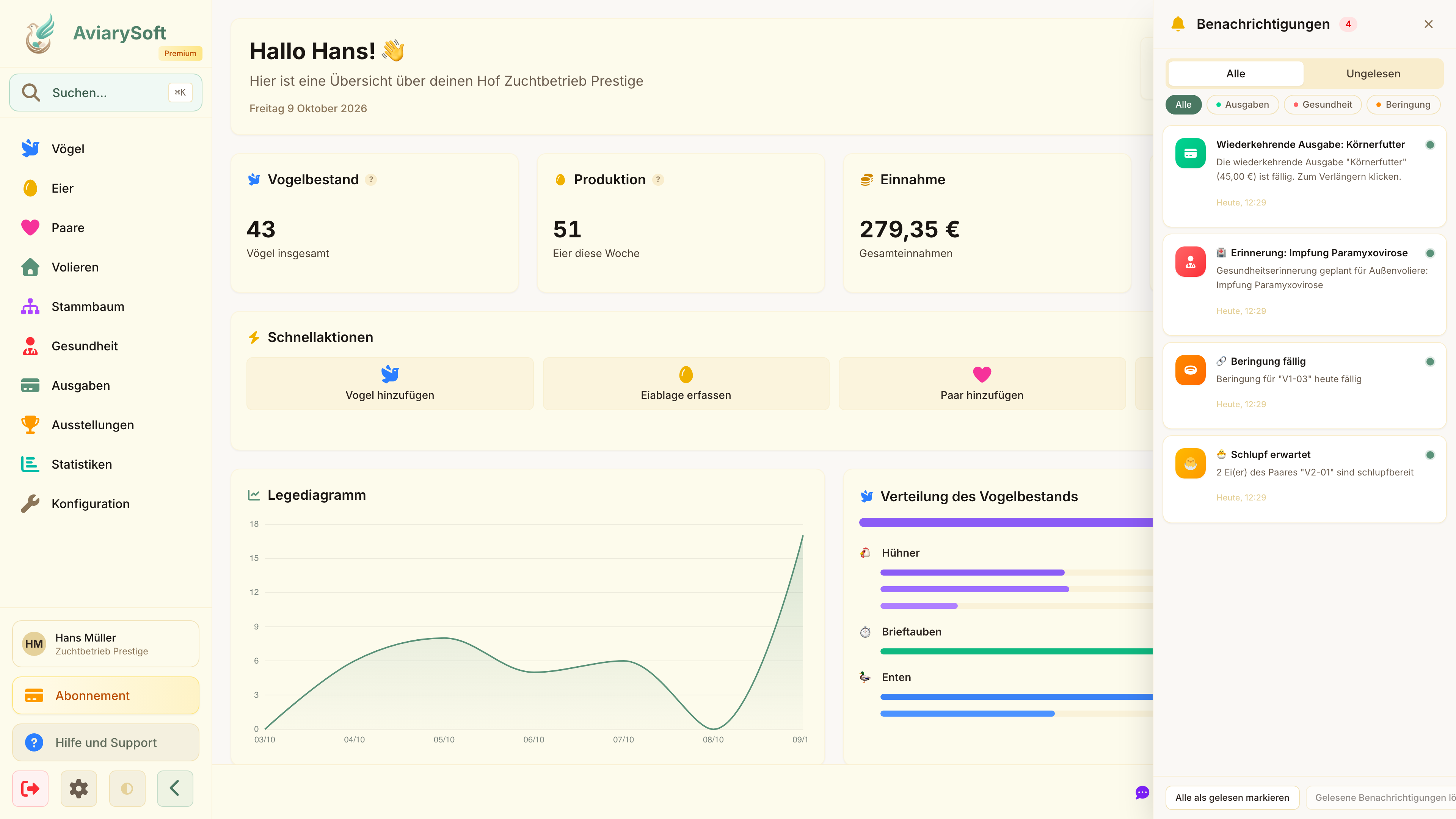Toggle unread dot on Körnerfutter notification
1456x819 pixels.
[1430, 145]
